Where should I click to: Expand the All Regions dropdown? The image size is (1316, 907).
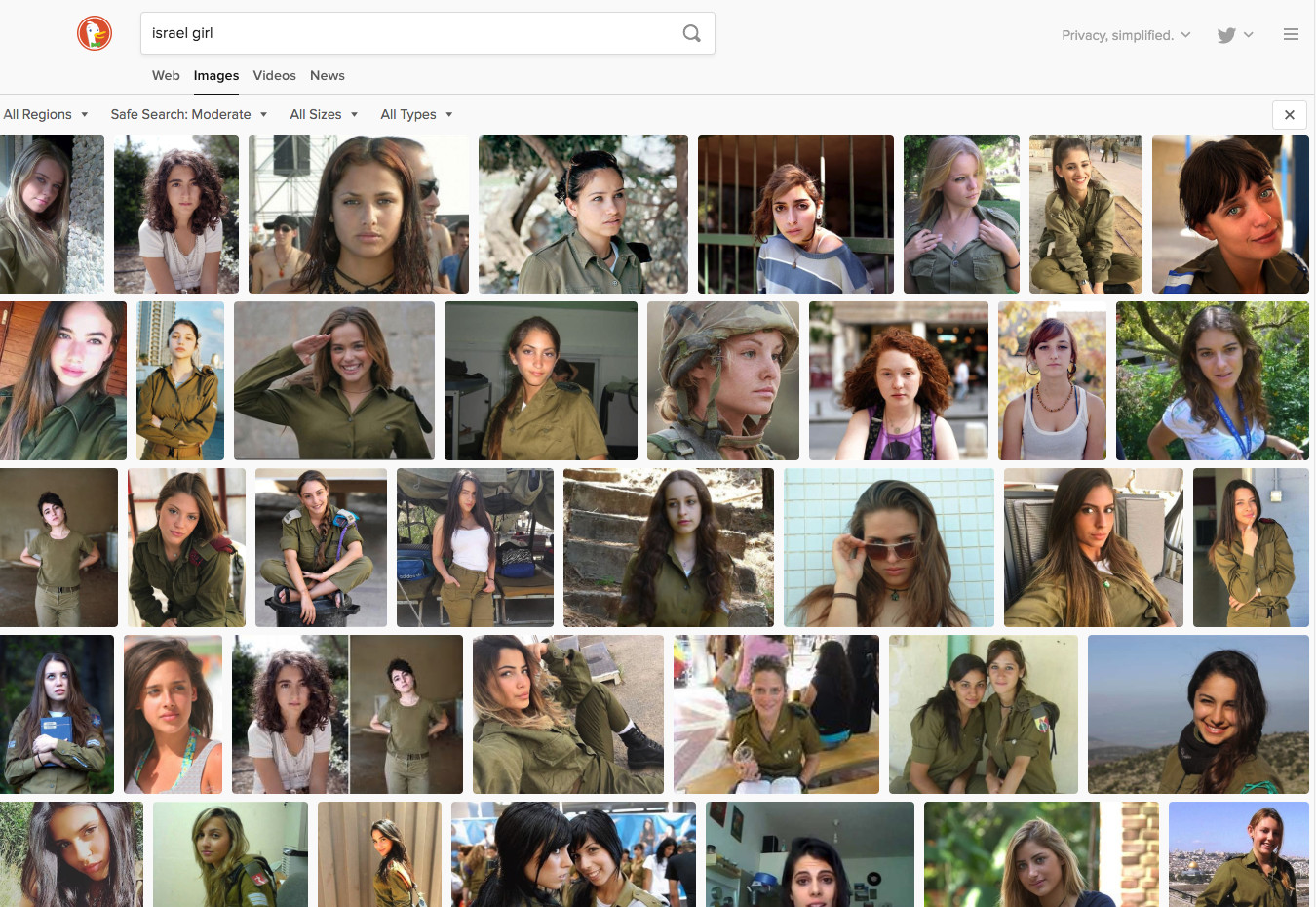(46, 115)
